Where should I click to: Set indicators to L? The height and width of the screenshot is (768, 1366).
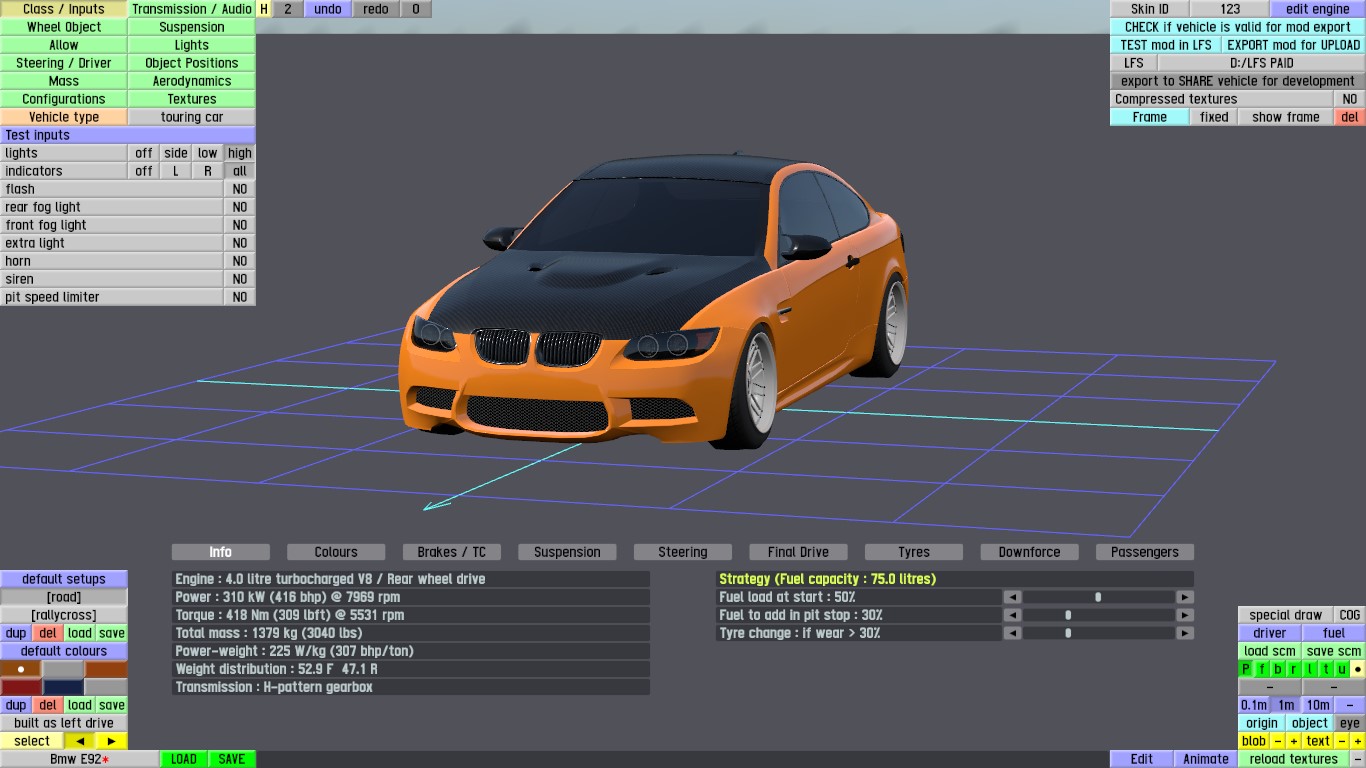pyautogui.click(x=176, y=171)
